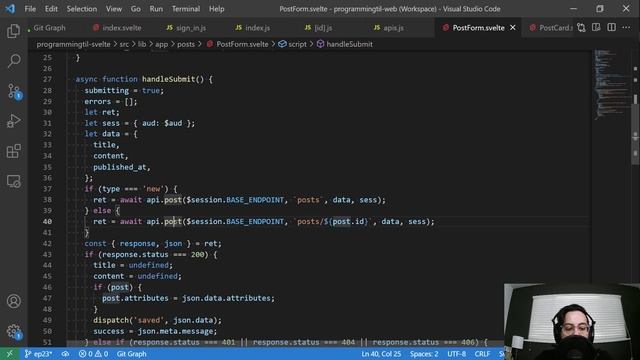
Task: Switch to index.js tab
Action: [253, 28]
